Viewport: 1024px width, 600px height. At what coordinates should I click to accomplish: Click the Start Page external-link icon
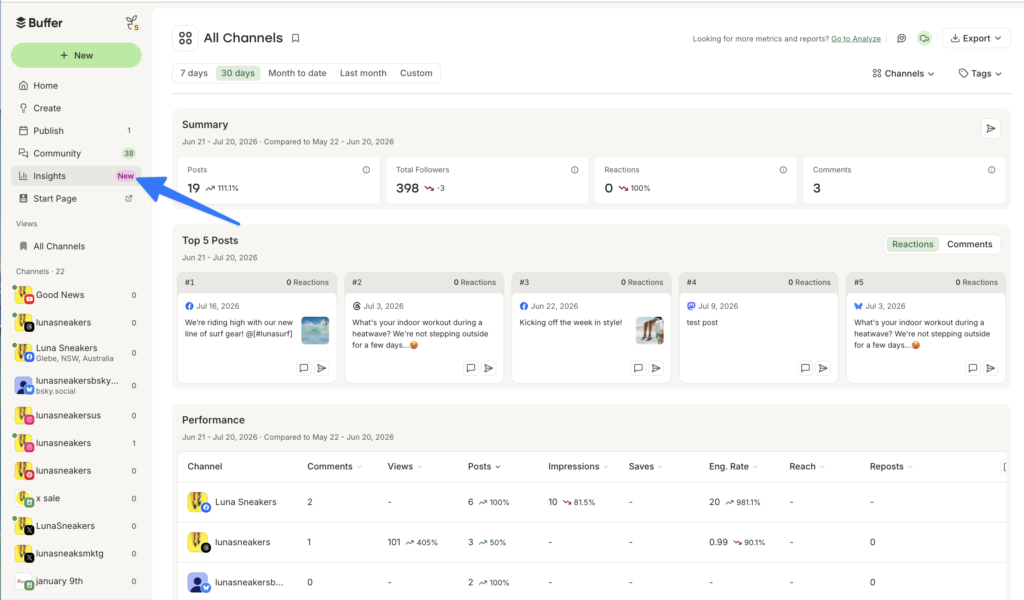pyautogui.click(x=129, y=198)
